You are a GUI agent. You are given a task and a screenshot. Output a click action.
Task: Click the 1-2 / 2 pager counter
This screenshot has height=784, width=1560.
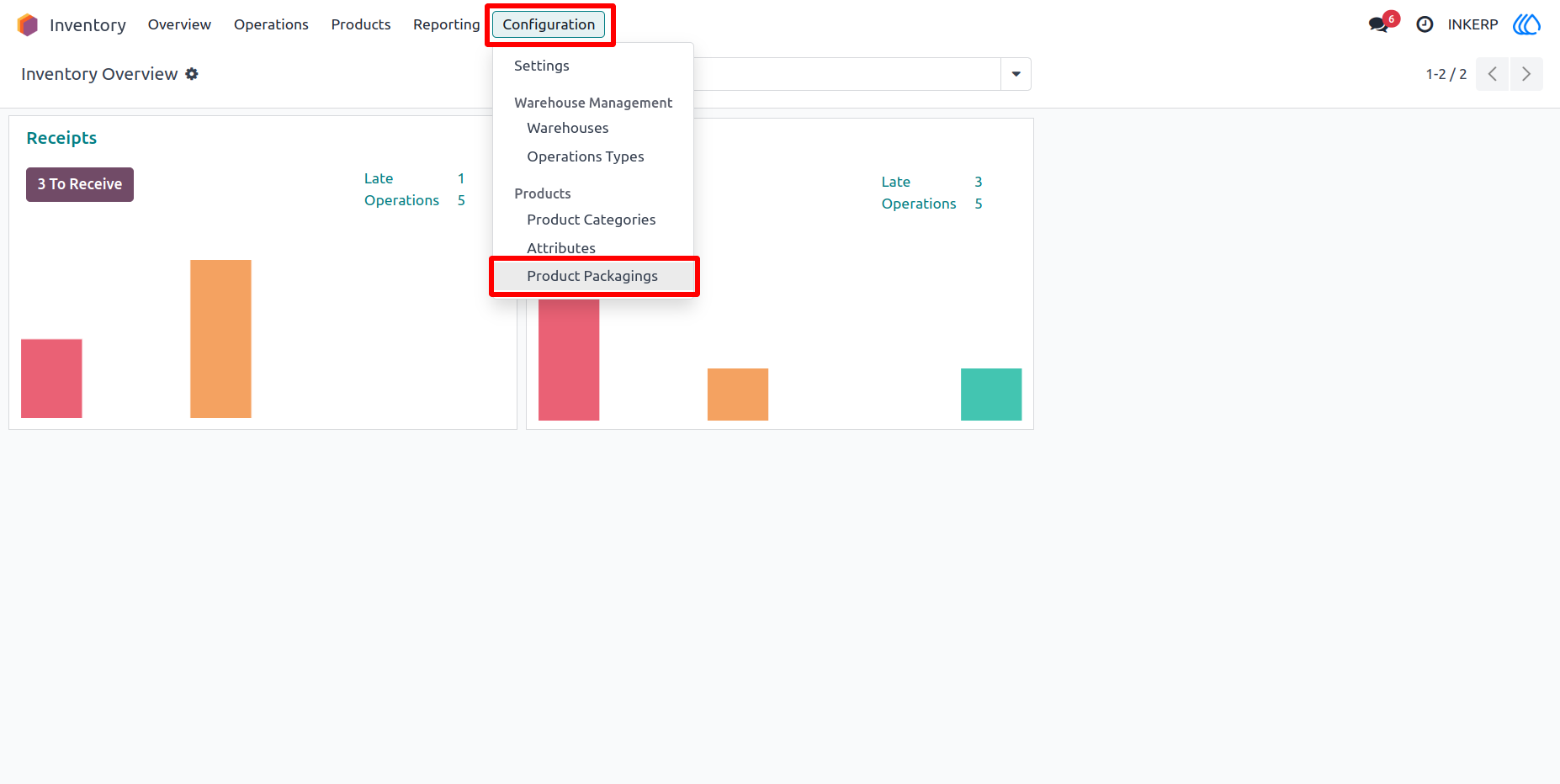1446,74
